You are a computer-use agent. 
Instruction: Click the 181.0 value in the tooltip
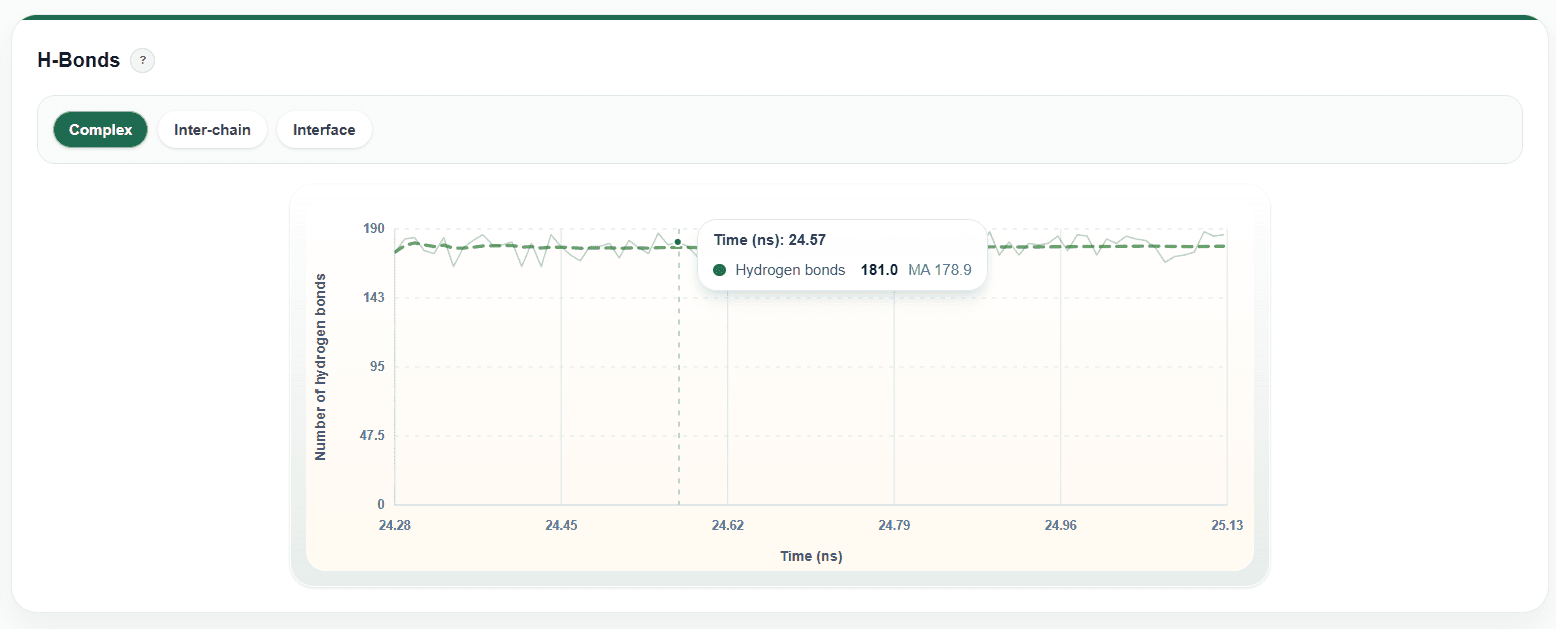point(879,270)
